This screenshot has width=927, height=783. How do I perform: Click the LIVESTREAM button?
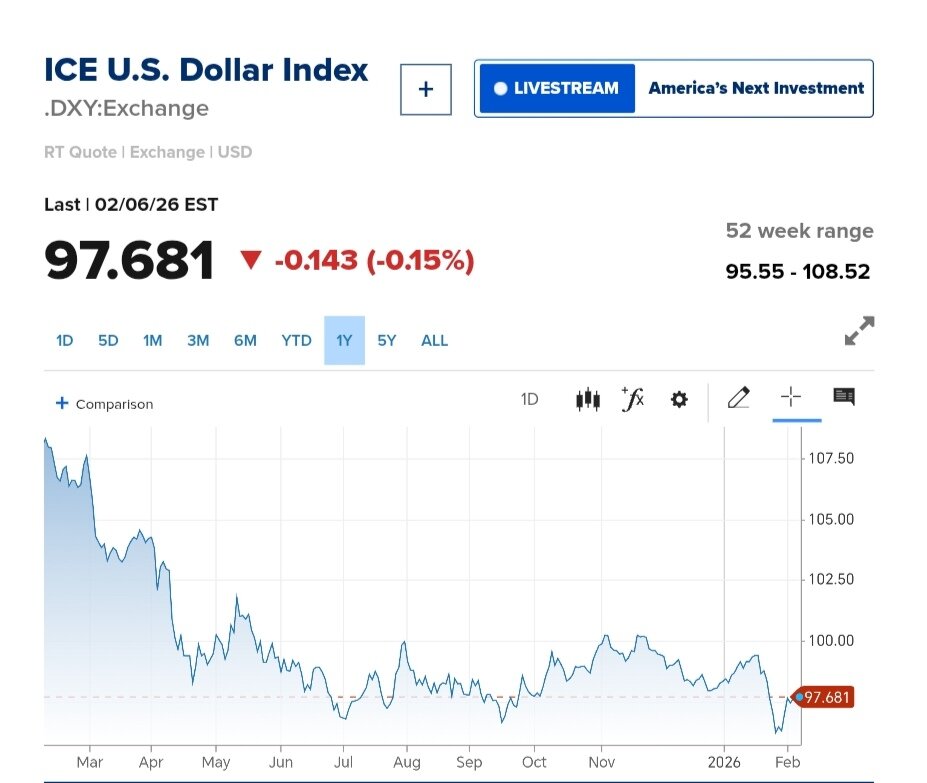pos(557,88)
